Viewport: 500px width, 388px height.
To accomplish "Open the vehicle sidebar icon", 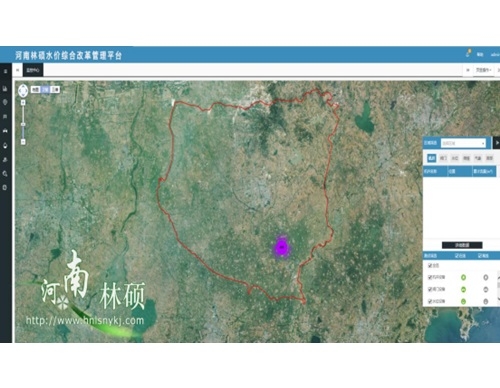I will (x=5, y=131).
